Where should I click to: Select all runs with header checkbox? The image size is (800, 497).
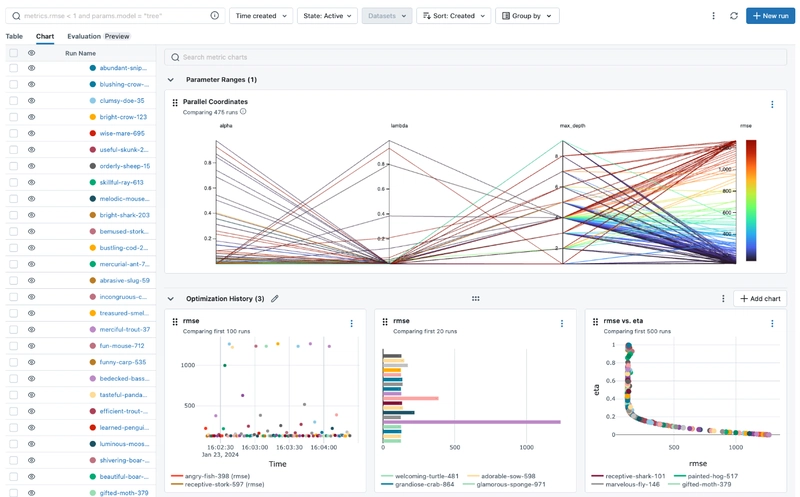click(14, 53)
